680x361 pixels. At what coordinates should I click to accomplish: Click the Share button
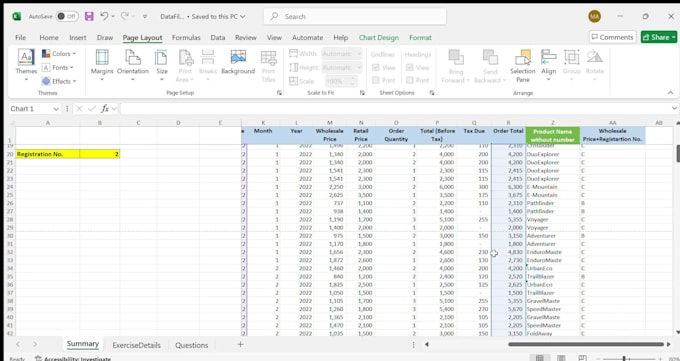point(659,37)
